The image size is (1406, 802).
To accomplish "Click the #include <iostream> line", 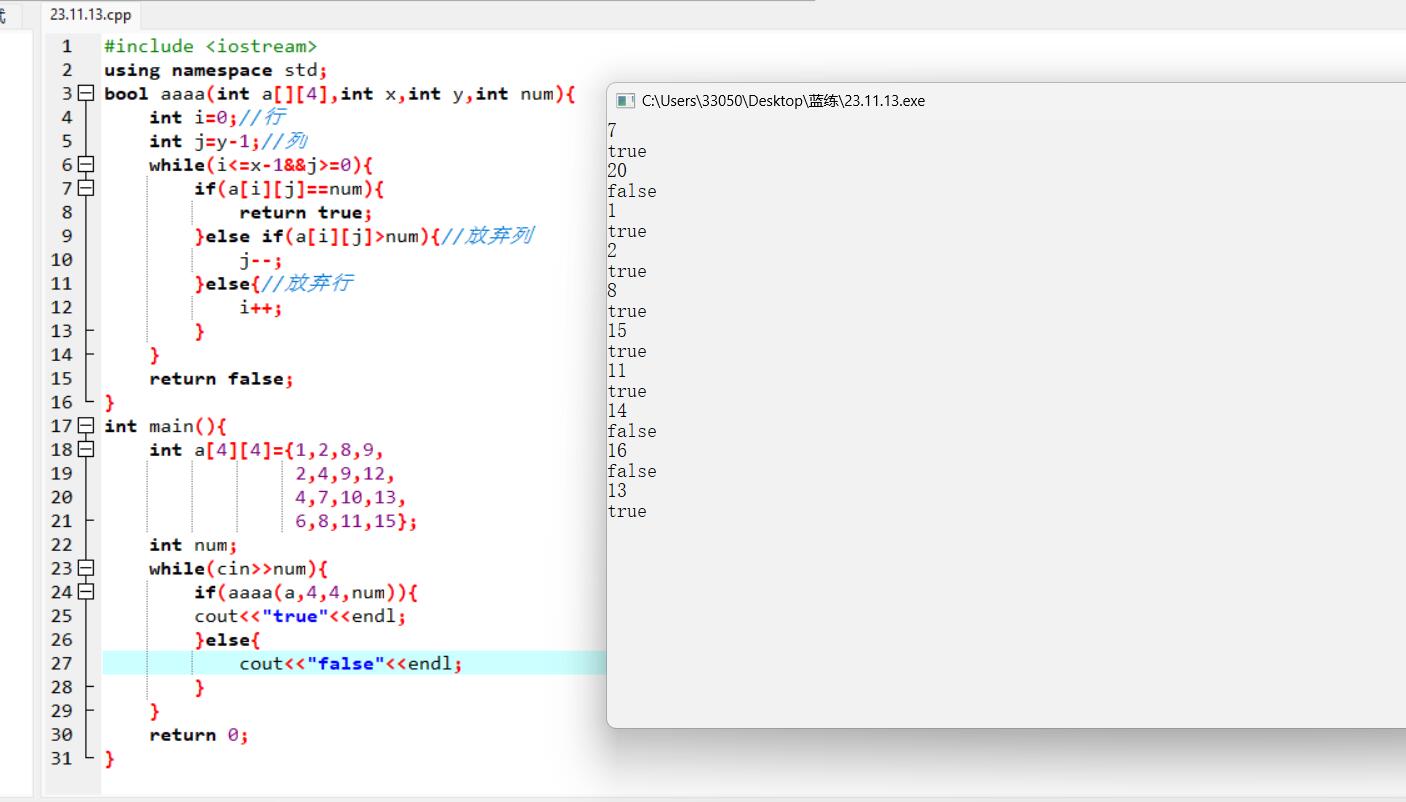I will (x=210, y=46).
